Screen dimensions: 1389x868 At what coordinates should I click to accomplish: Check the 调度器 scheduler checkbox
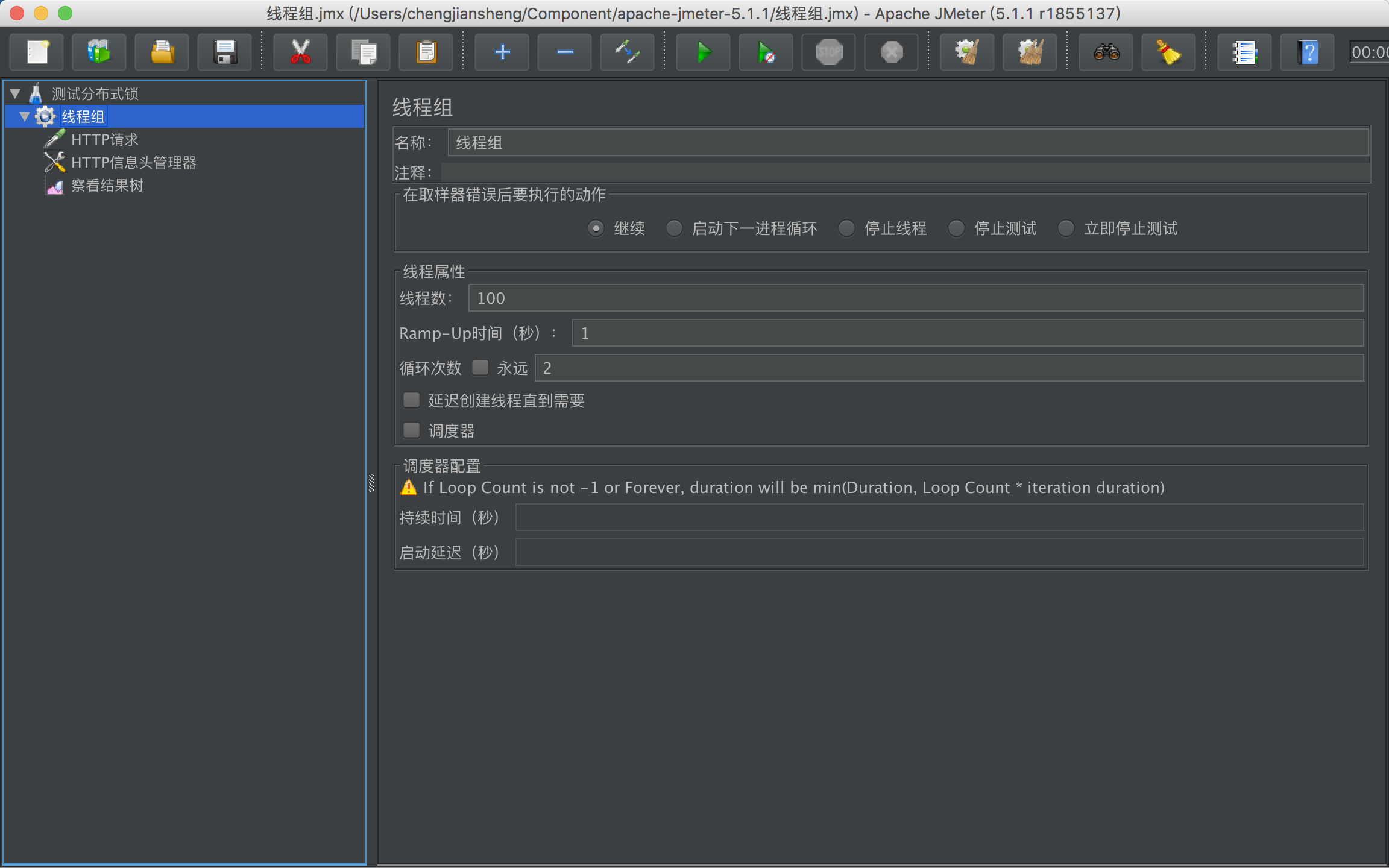[x=412, y=430]
